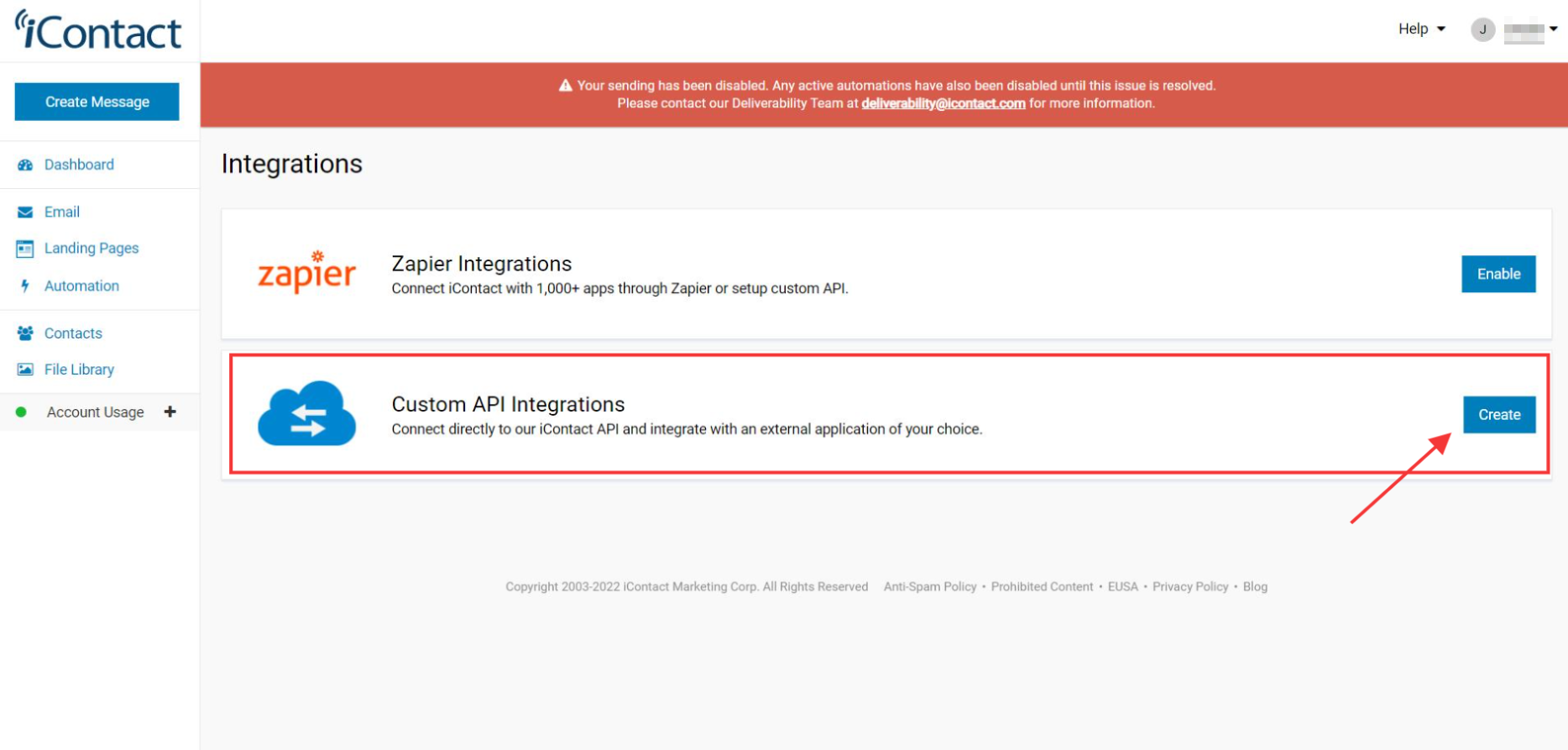This screenshot has width=1568, height=750.
Task: Create a Custom API Integration
Action: pos(1499,415)
